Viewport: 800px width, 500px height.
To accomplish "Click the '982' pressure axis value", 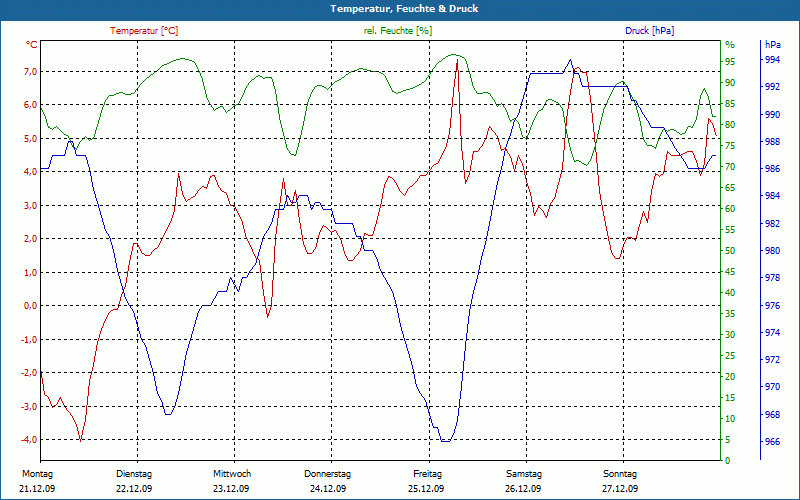I will [x=772, y=223].
